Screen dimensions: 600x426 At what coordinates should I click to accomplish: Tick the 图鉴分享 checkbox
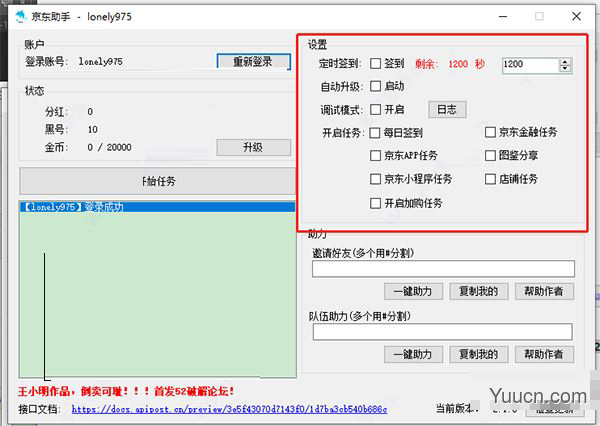pyautogui.click(x=490, y=155)
